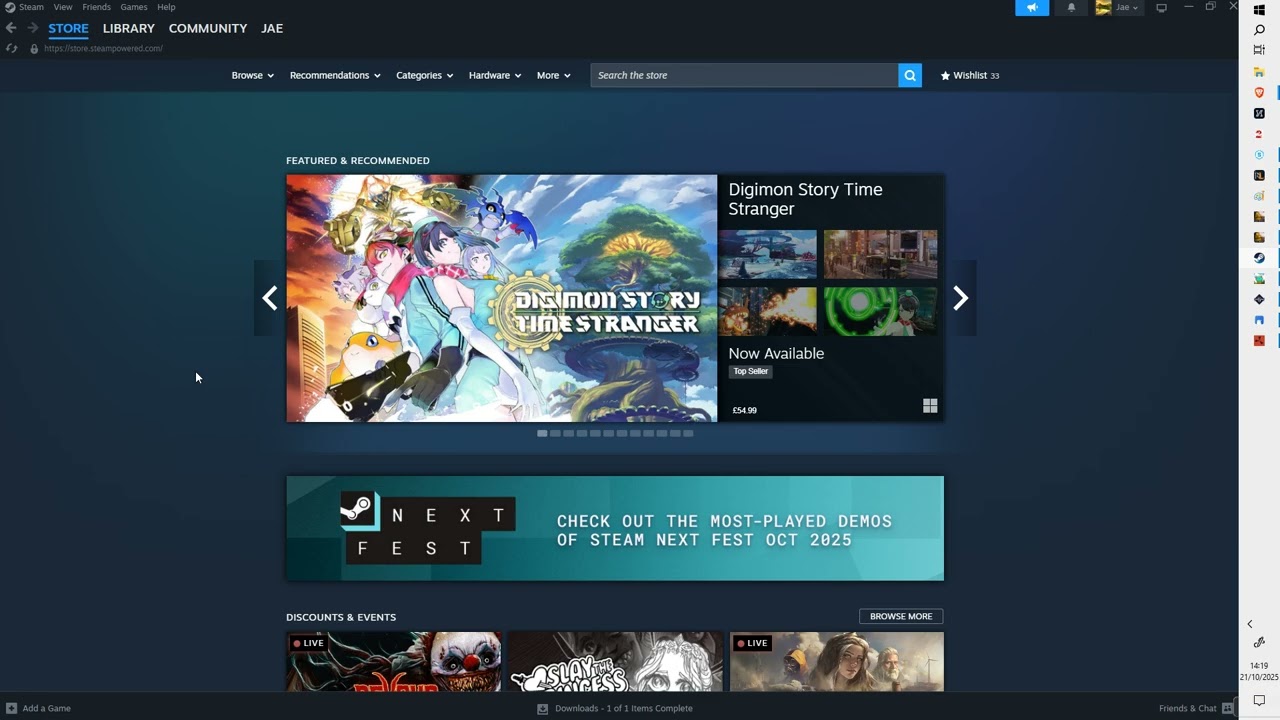Open Task View on the taskbar
This screenshot has width=1280, height=720.
point(1259,50)
